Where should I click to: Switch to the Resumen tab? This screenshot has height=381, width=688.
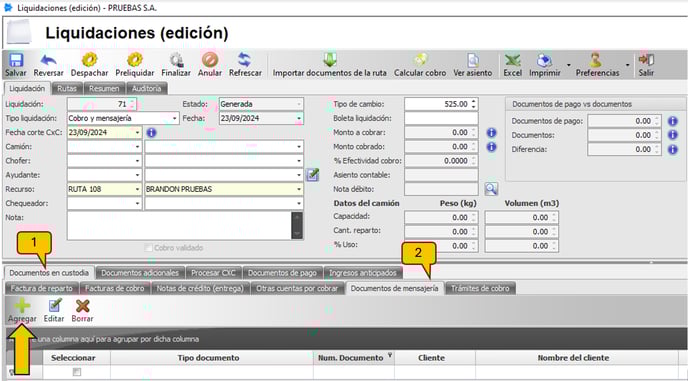pyautogui.click(x=104, y=88)
